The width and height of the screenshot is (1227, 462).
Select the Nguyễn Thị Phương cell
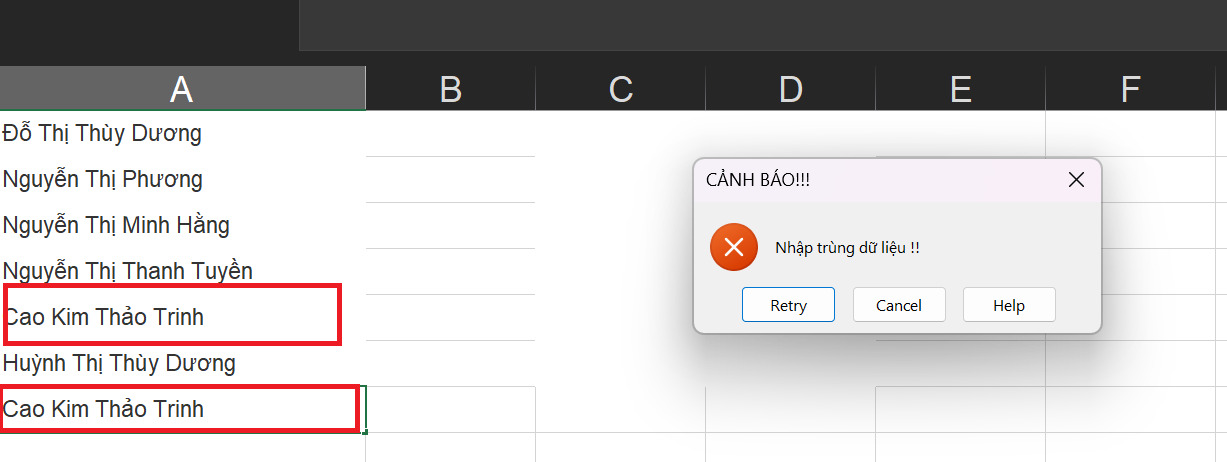[x=102, y=180]
